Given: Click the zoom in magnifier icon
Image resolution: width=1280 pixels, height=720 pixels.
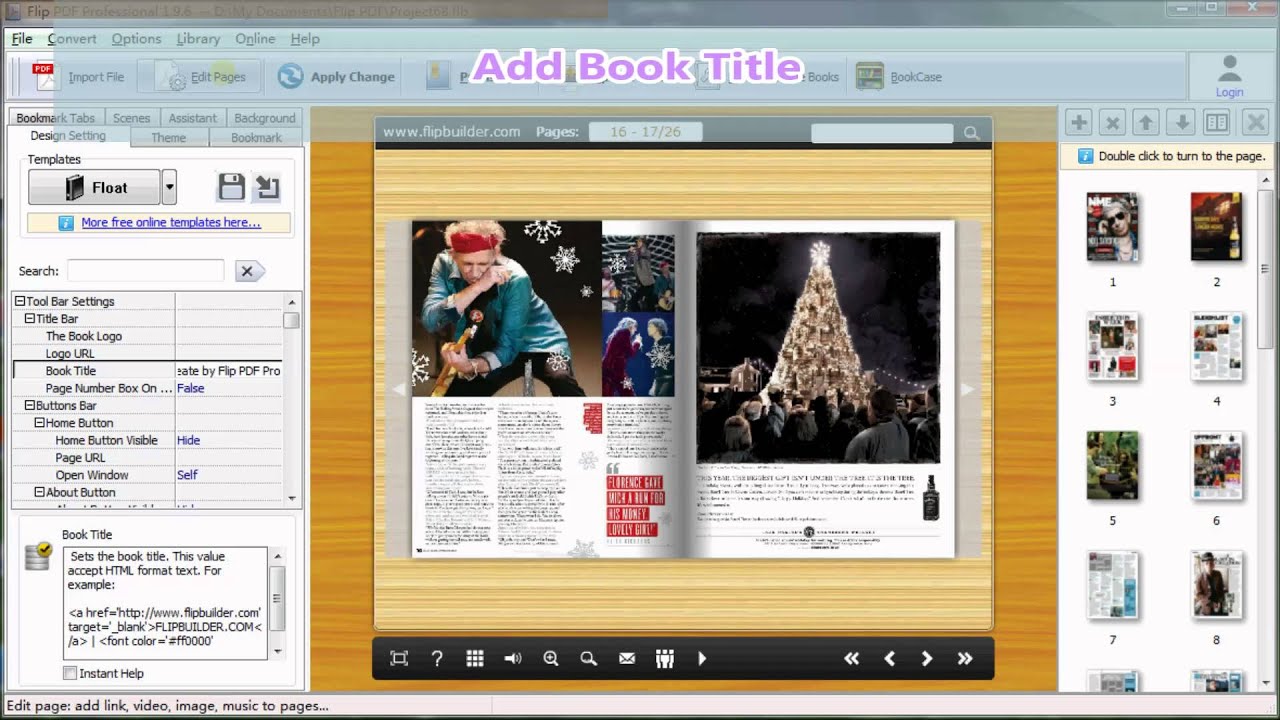Looking at the screenshot, I should [x=551, y=658].
